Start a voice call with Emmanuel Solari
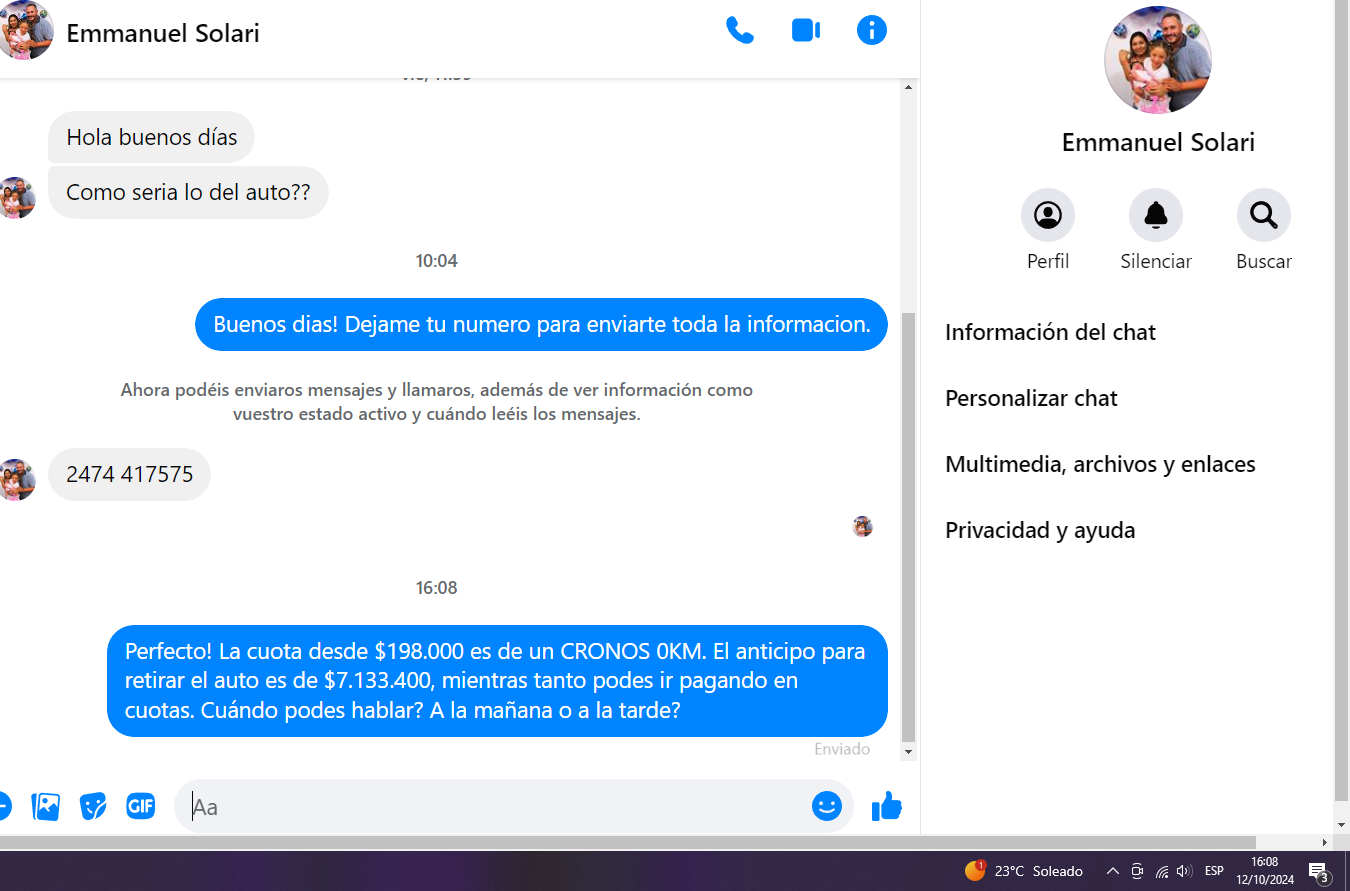Image resolution: width=1350 pixels, height=891 pixels. click(740, 31)
